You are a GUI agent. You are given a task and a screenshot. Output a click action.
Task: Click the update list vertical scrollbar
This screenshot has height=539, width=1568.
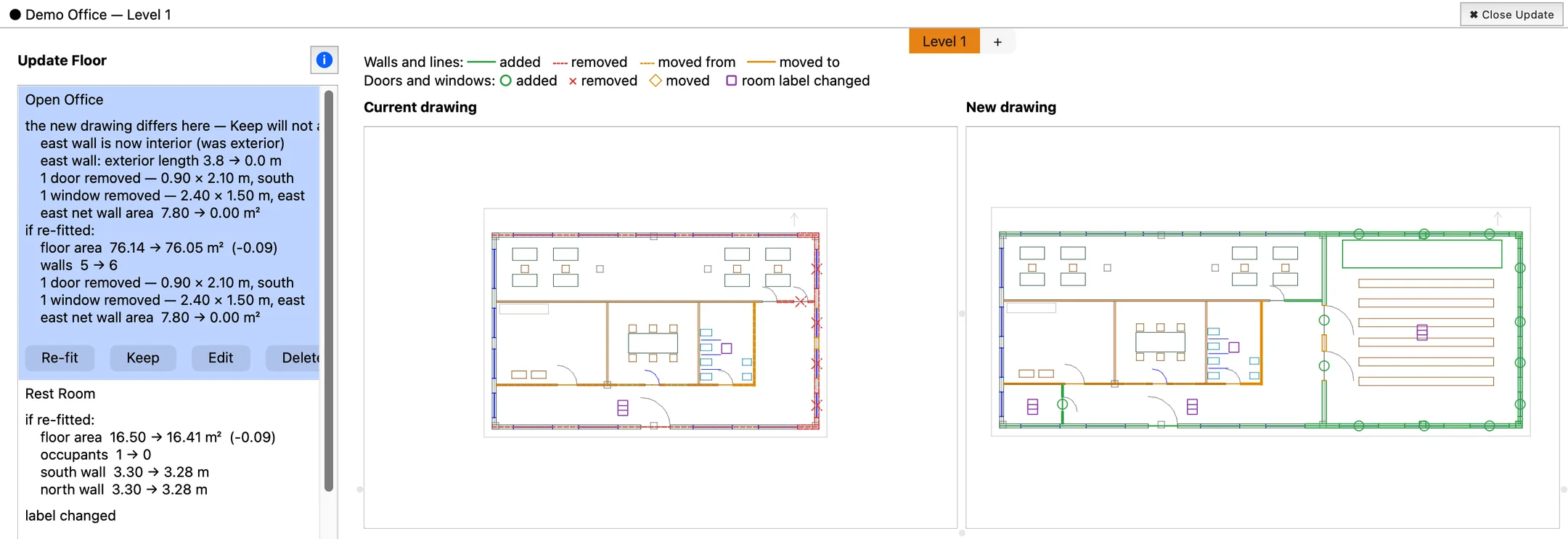(x=329, y=291)
